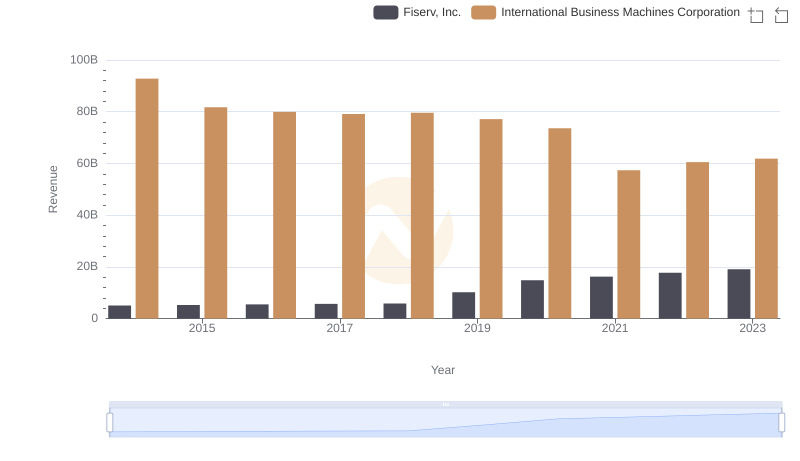The width and height of the screenshot is (800, 461).
Task: Click the 80B y-axis label
Action: [87, 111]
